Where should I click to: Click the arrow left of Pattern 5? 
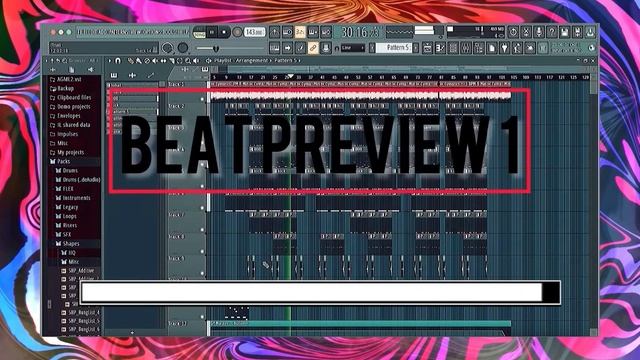[x=372, y=48]
